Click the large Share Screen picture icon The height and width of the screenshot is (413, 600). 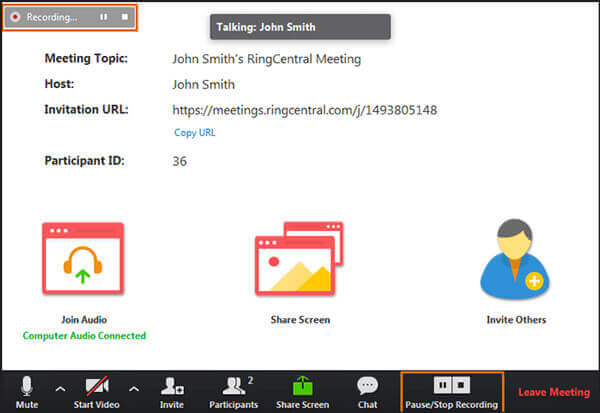(299, 259)
